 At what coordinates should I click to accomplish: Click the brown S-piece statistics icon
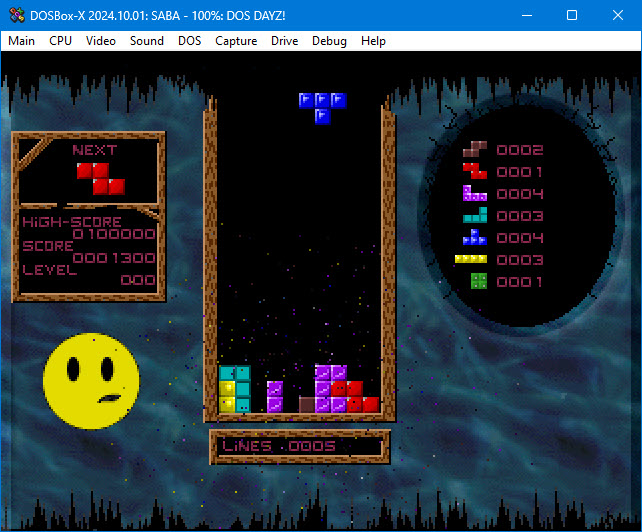point(475,149)
